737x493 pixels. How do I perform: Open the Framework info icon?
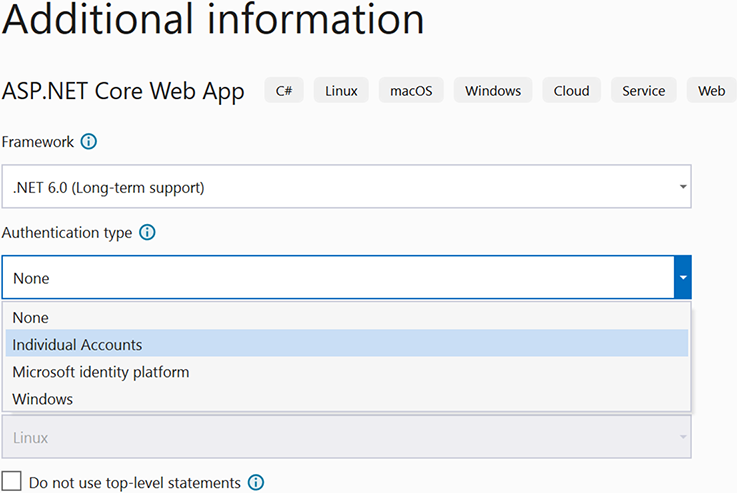click(88, 141)
